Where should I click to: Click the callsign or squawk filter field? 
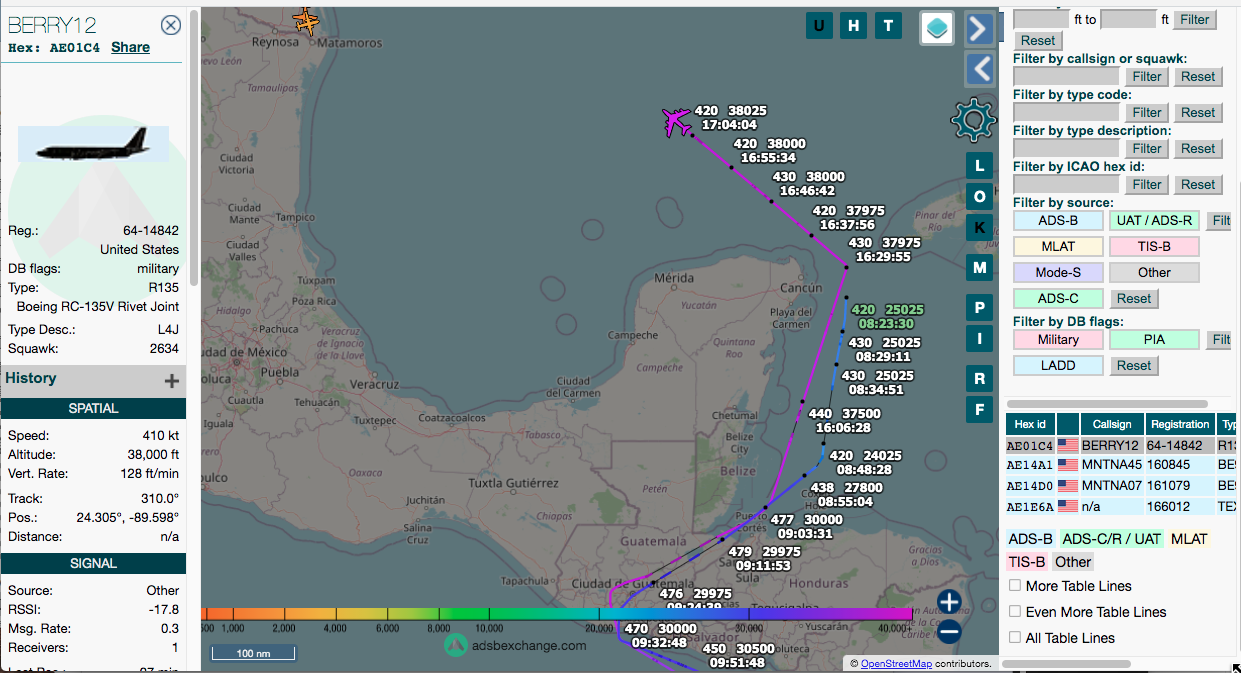(x=1066, y=76)
